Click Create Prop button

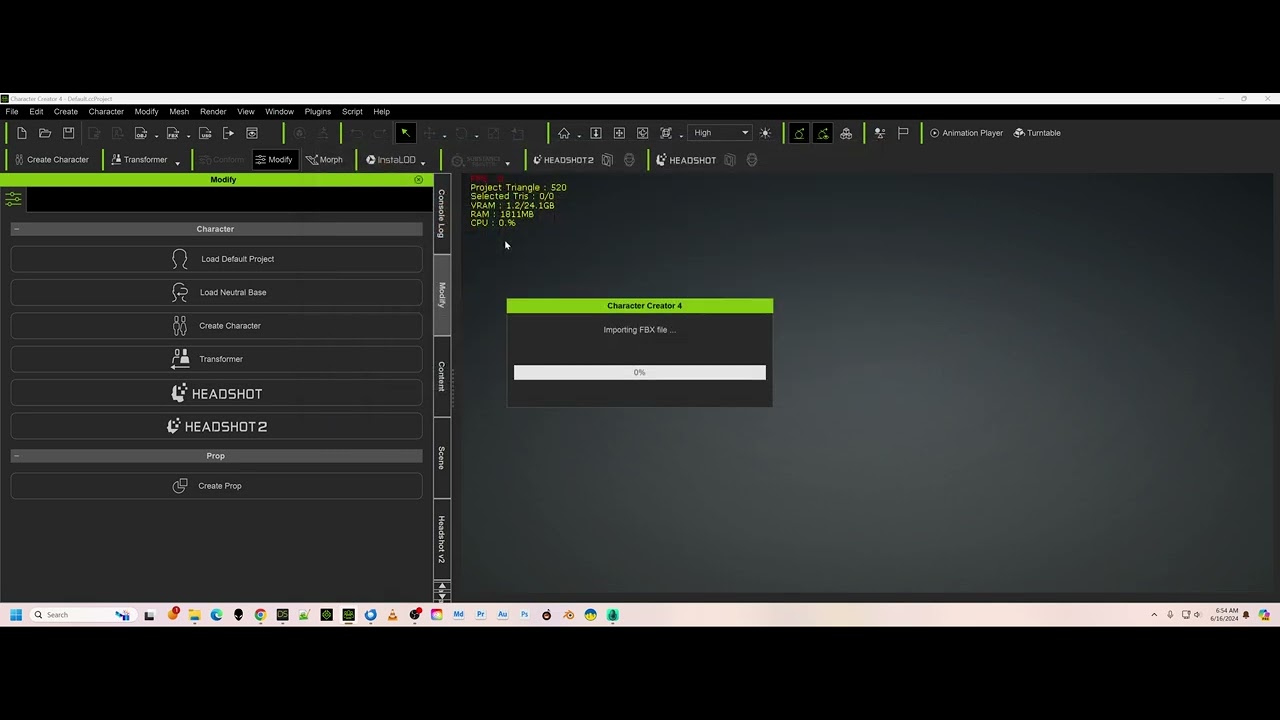(x=217, y=486)
